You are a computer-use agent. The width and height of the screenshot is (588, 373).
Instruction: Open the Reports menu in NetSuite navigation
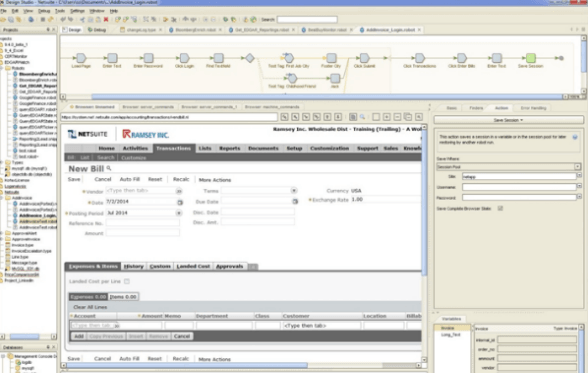230,148
